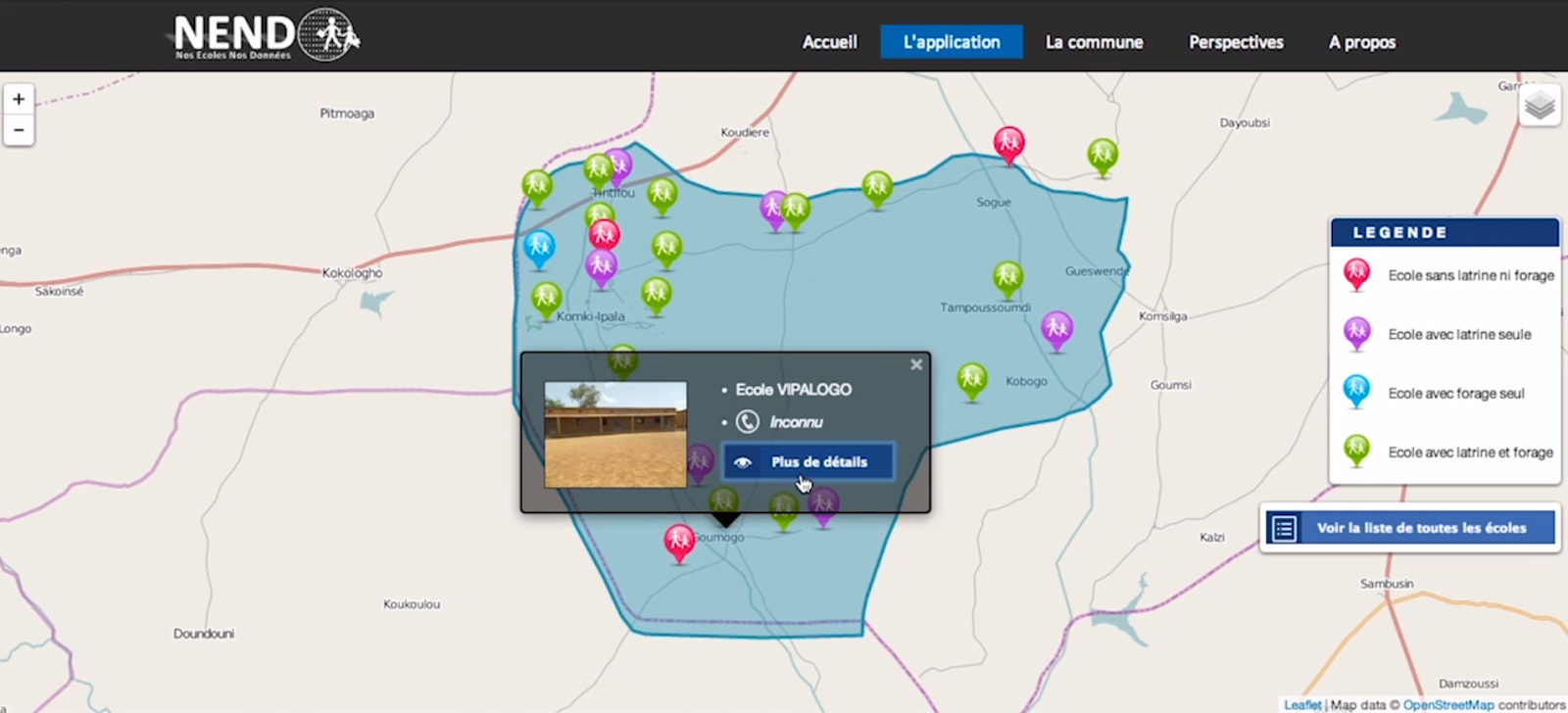Viewport: 1568px width, 713px height.
Task: Select the purple marker near Gueswende
Action: click(1056, 328)
